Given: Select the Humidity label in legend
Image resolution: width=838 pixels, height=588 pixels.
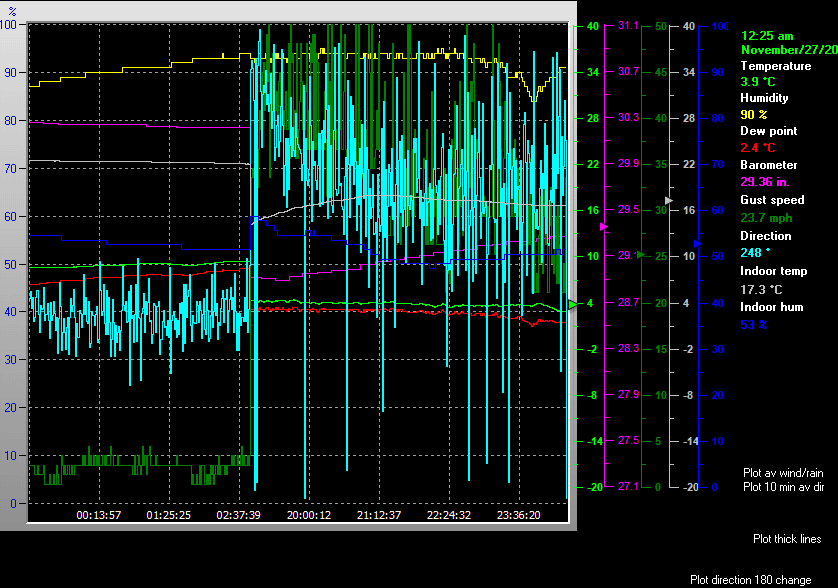Looking at the screenshot, I should point(764,98).
